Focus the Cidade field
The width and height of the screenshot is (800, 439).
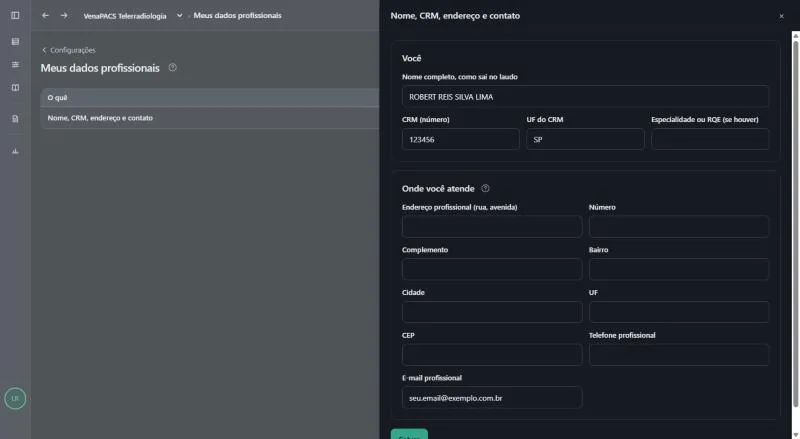(492, 312)
